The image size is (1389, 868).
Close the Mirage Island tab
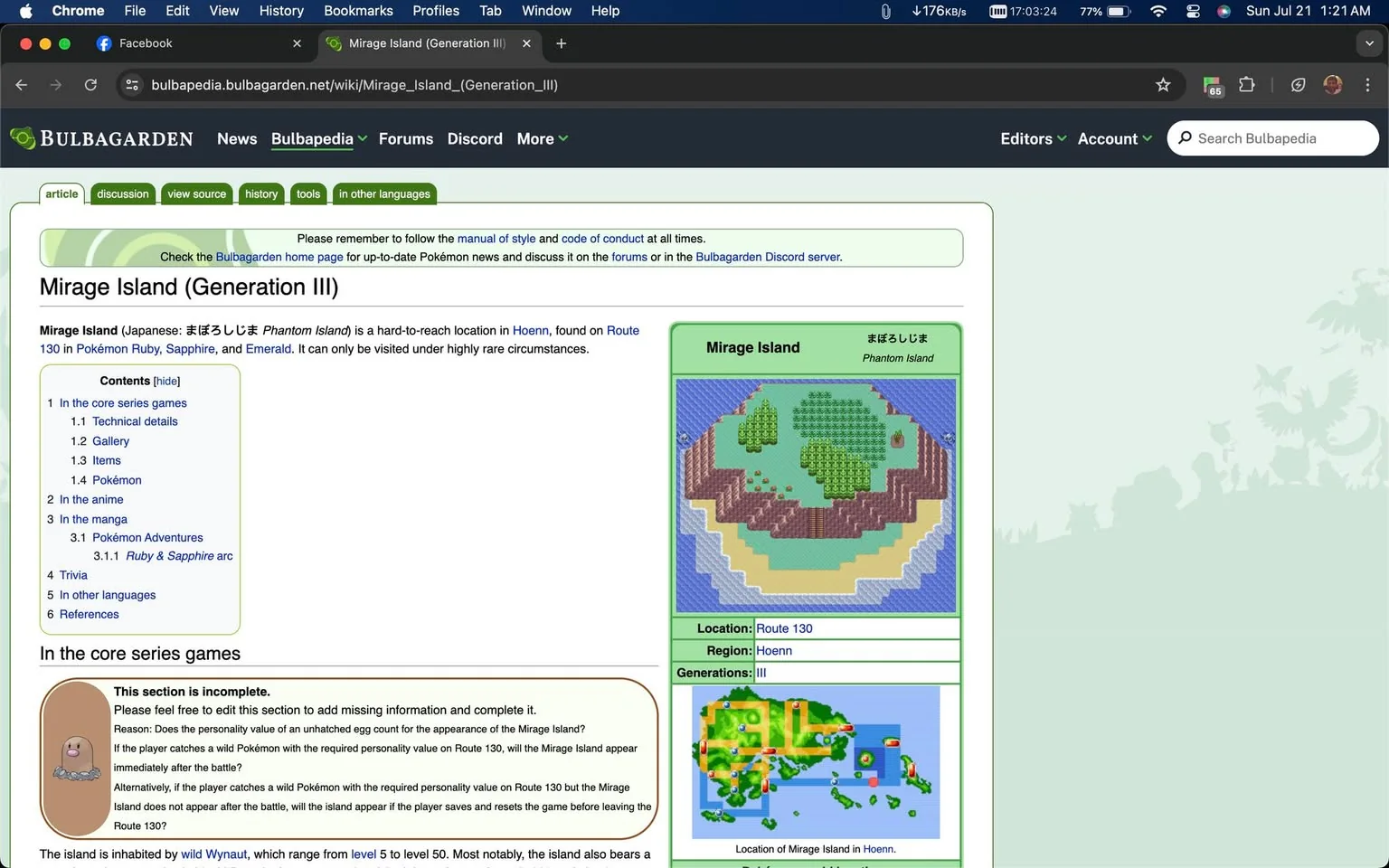pyautogui.click(x=526, y=43)
